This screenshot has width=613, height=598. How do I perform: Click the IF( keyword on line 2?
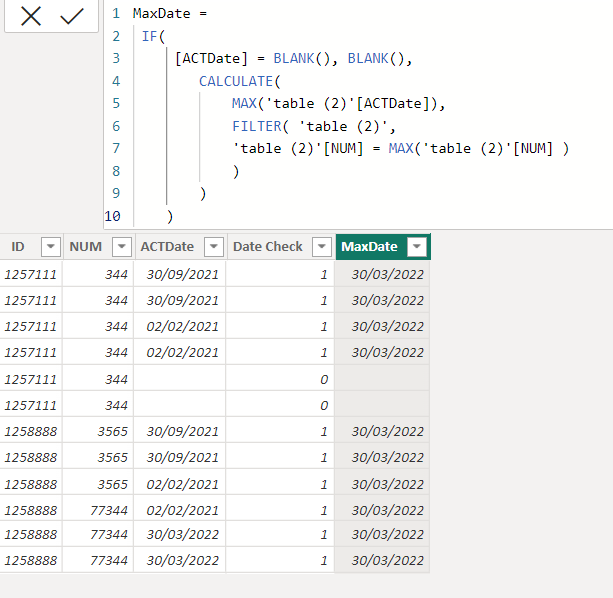click(153, 36)
